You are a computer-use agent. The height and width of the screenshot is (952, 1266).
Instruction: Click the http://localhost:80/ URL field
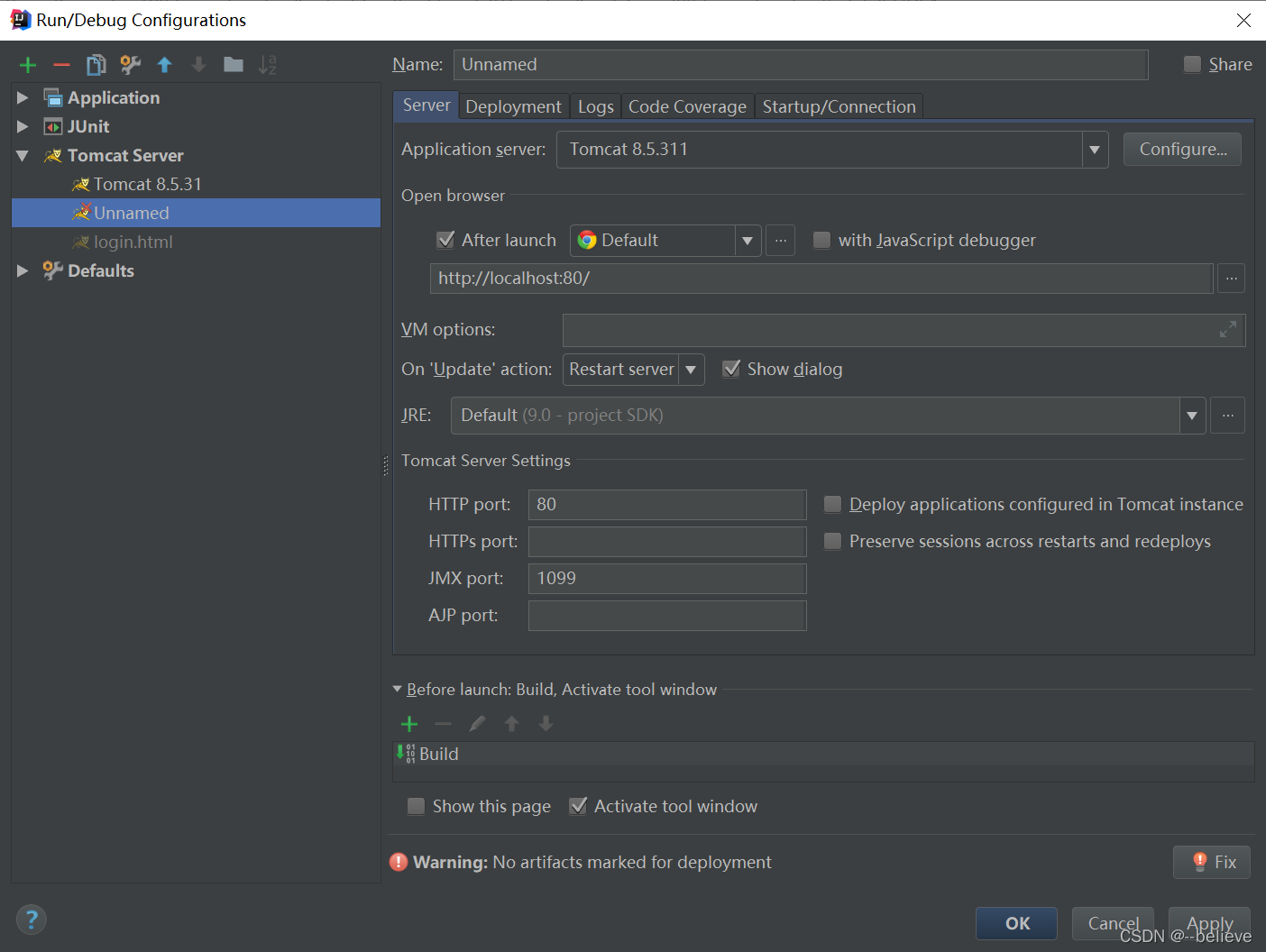pyautogui.click(x=821, y=279)
